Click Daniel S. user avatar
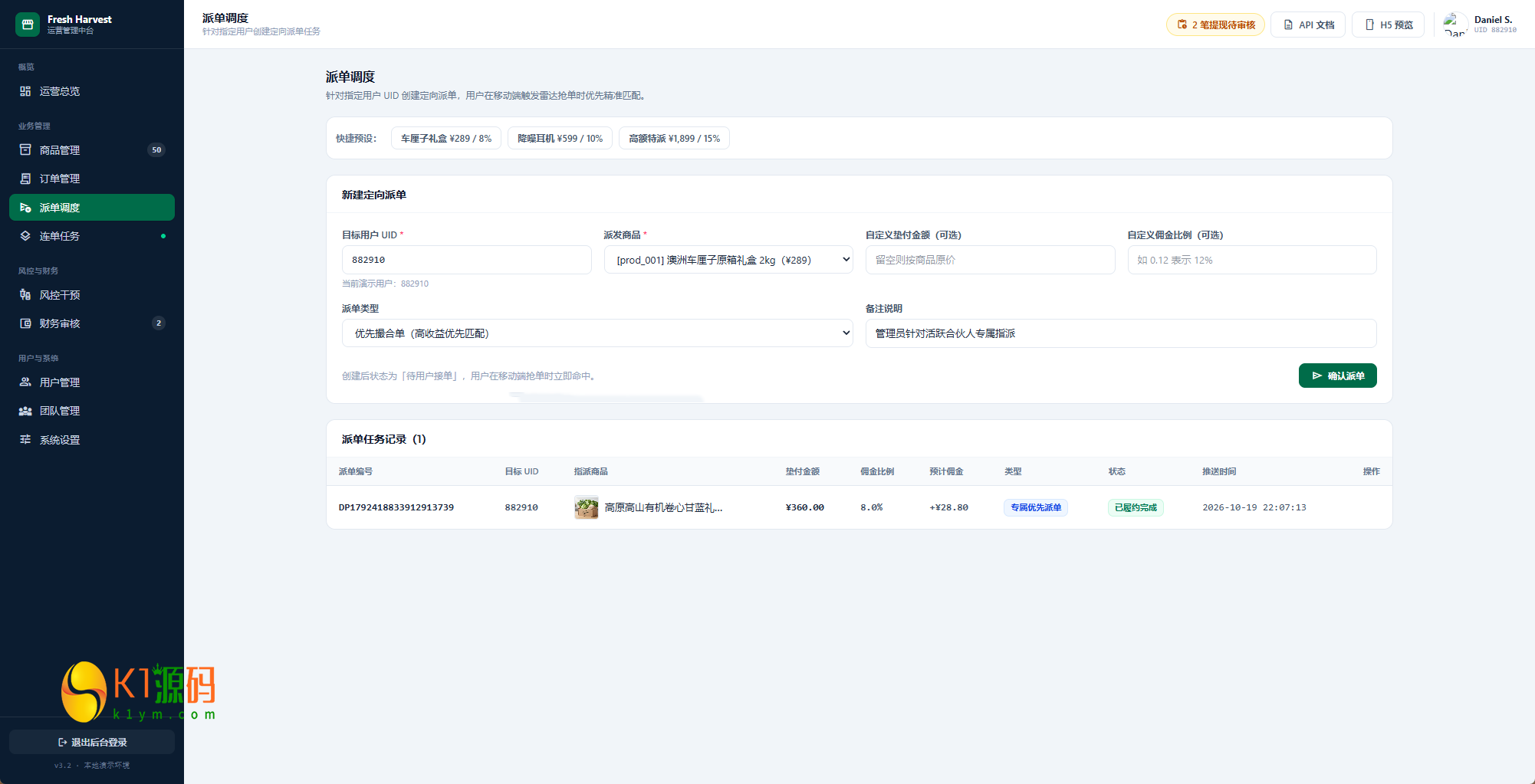Screen dimensions: 1535x784 1454,25
